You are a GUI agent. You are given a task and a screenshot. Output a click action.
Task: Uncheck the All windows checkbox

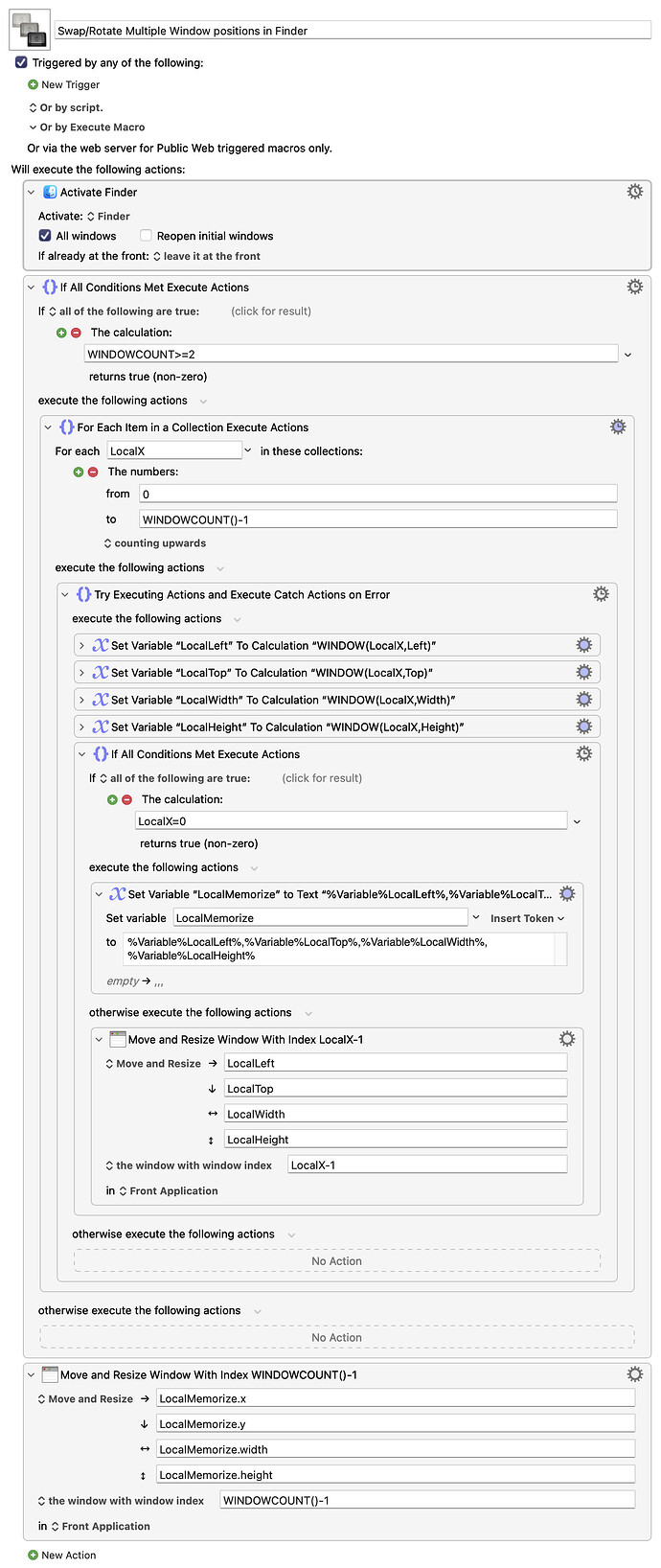tap(44, 236)
